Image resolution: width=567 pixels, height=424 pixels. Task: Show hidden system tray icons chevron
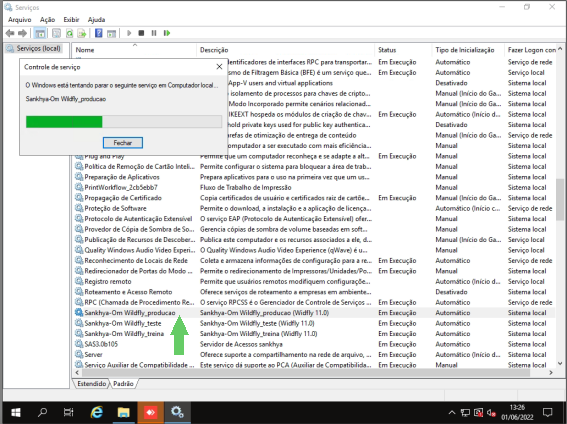click(452, 412)
